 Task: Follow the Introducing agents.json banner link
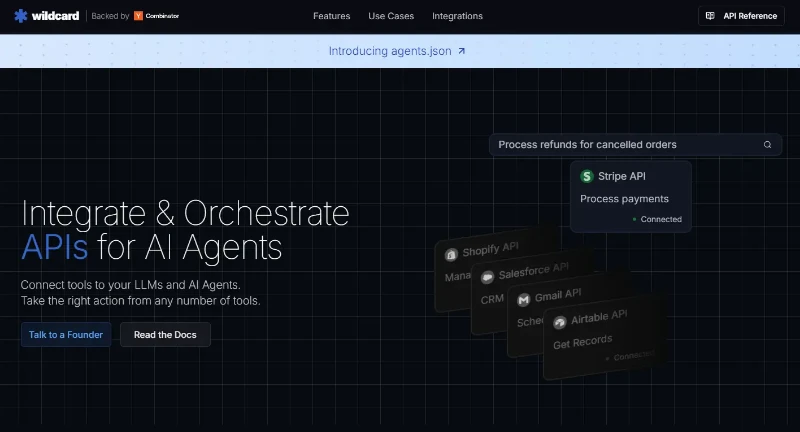click(396, 51)
